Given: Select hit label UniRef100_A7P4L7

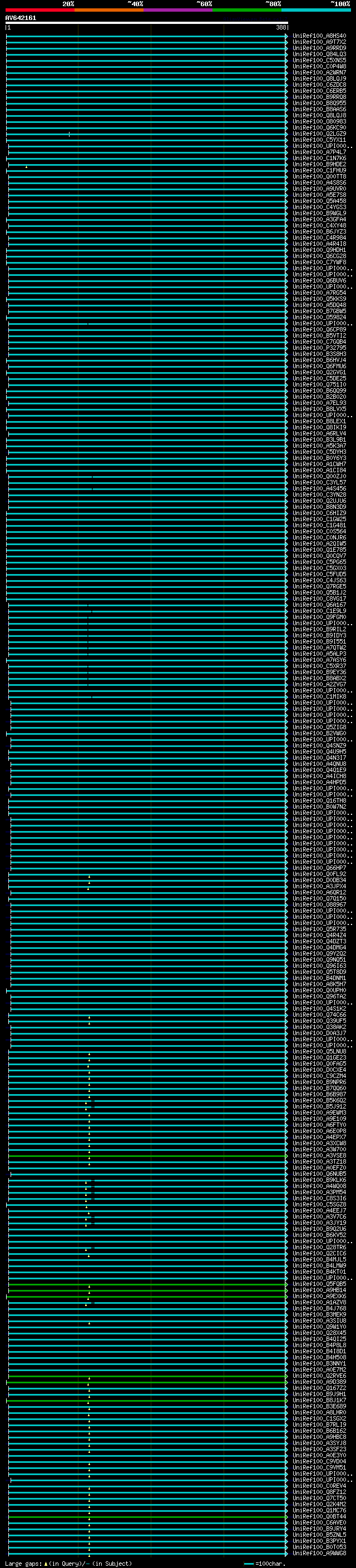Looking at the screenshot, I should 319,152.
